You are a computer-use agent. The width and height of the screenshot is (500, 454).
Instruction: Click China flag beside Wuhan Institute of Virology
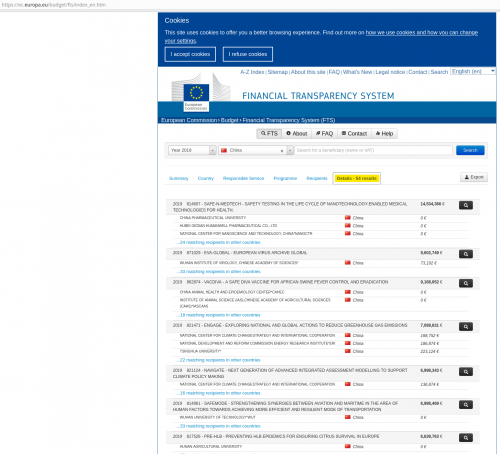(x=348, y=263)
